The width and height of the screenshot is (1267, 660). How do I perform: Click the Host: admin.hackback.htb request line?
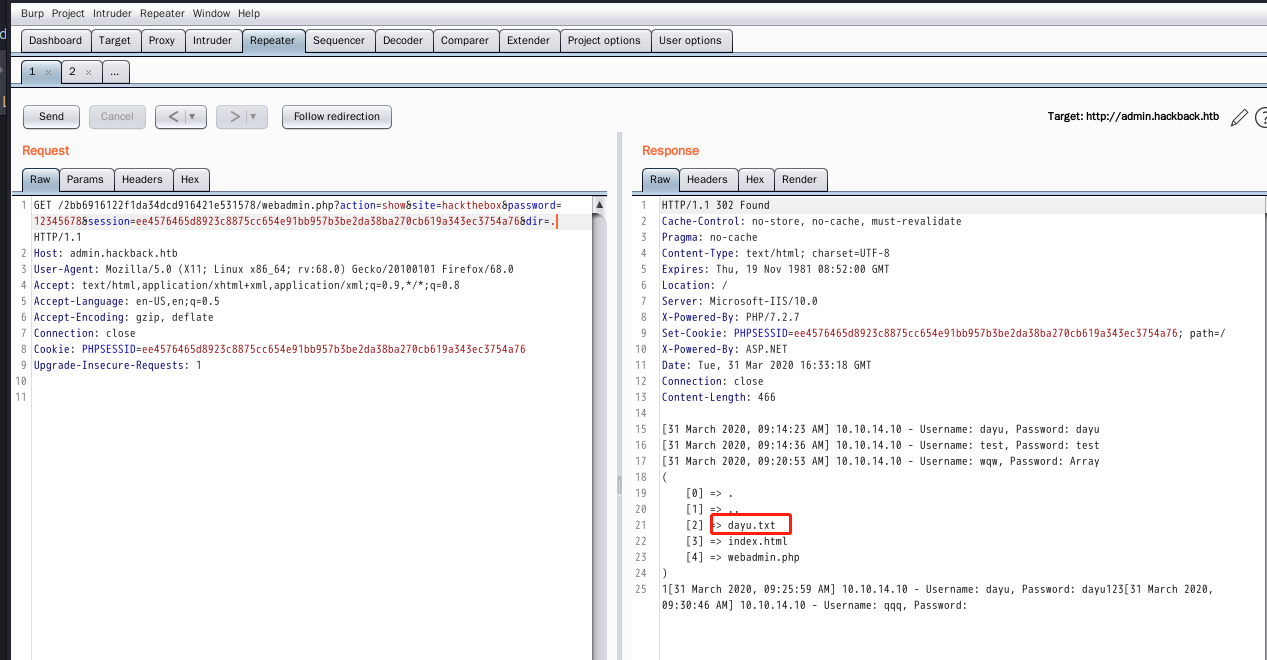pyautogui.click(x=105, y=253)
